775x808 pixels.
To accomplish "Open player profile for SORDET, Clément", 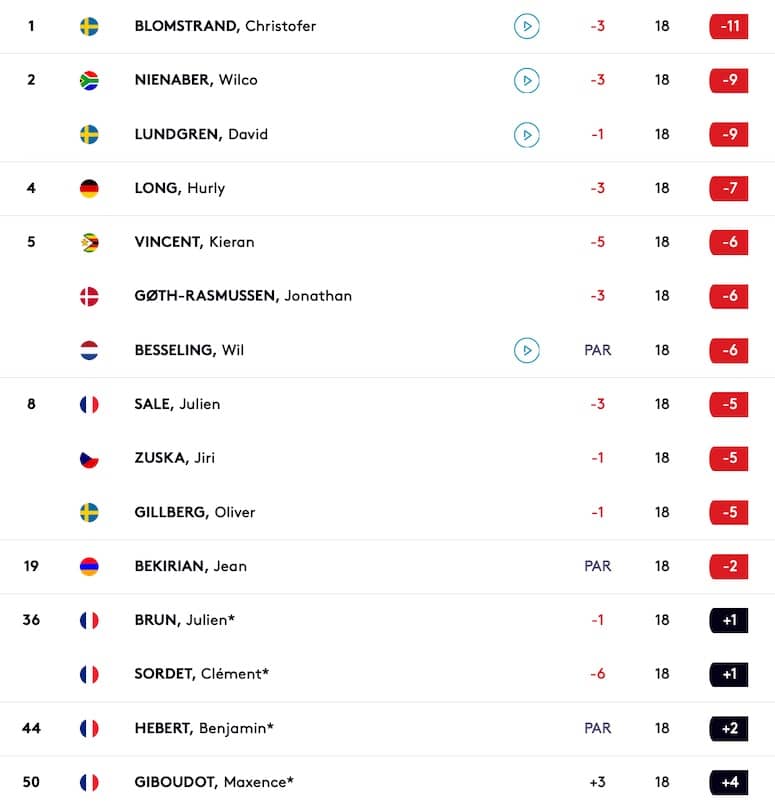I will tap(201, 674).
